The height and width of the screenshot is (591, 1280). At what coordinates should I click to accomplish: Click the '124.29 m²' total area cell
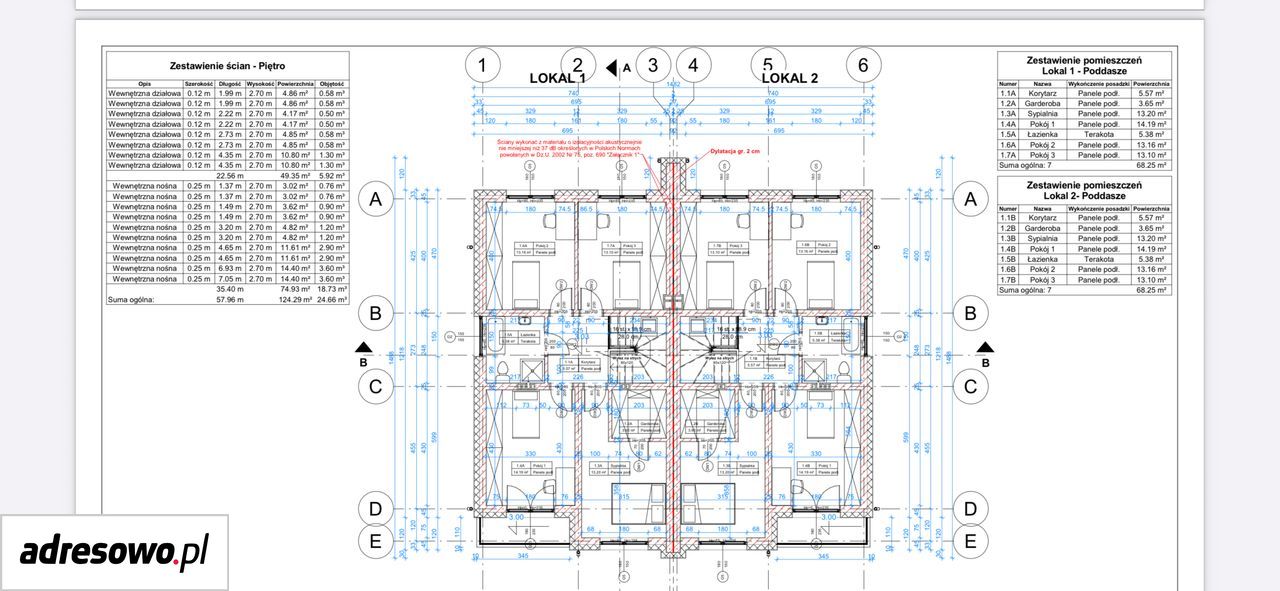296,299
